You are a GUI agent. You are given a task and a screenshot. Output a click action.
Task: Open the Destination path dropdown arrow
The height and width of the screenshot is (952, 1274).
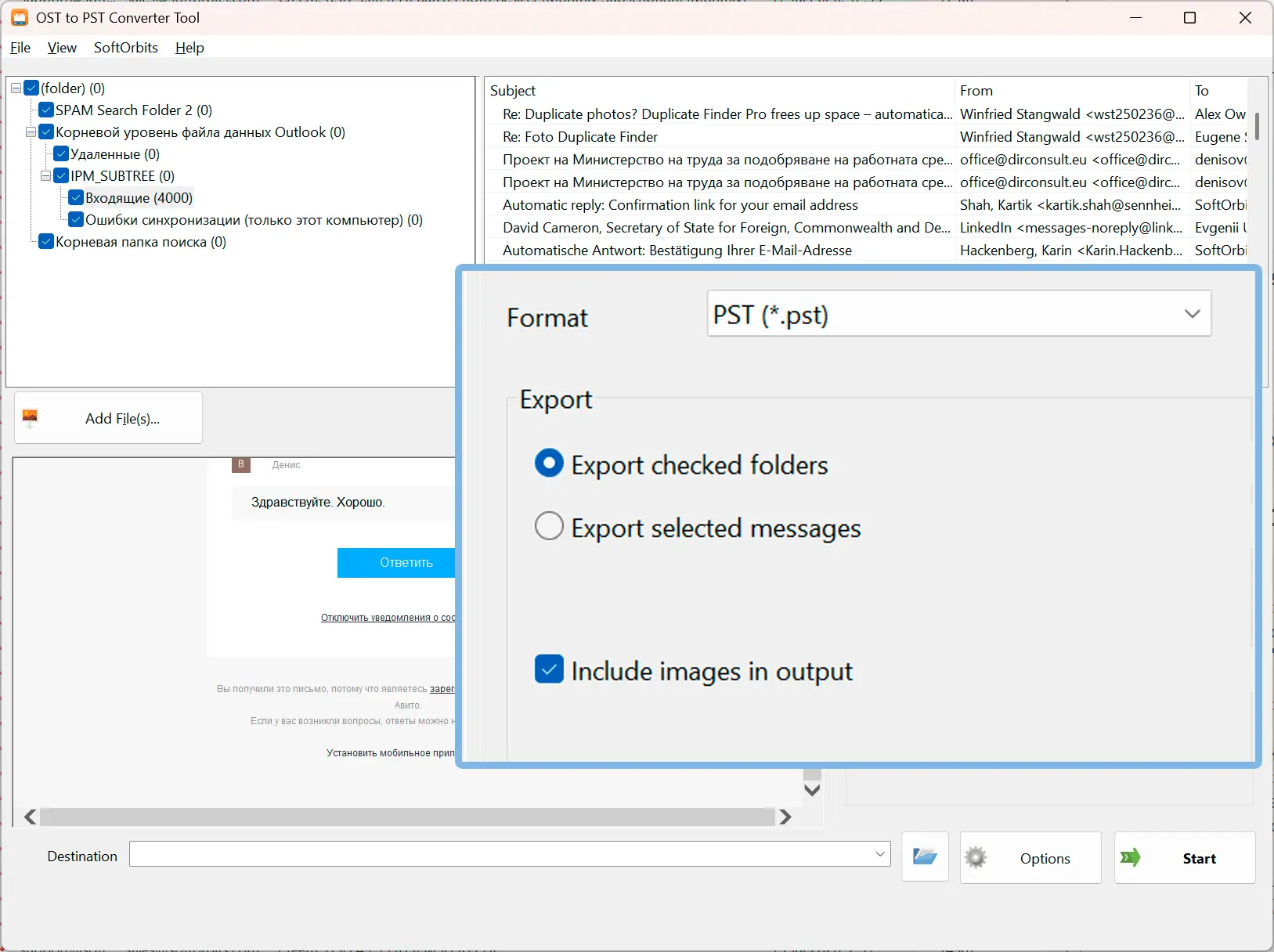coord(880,854)
